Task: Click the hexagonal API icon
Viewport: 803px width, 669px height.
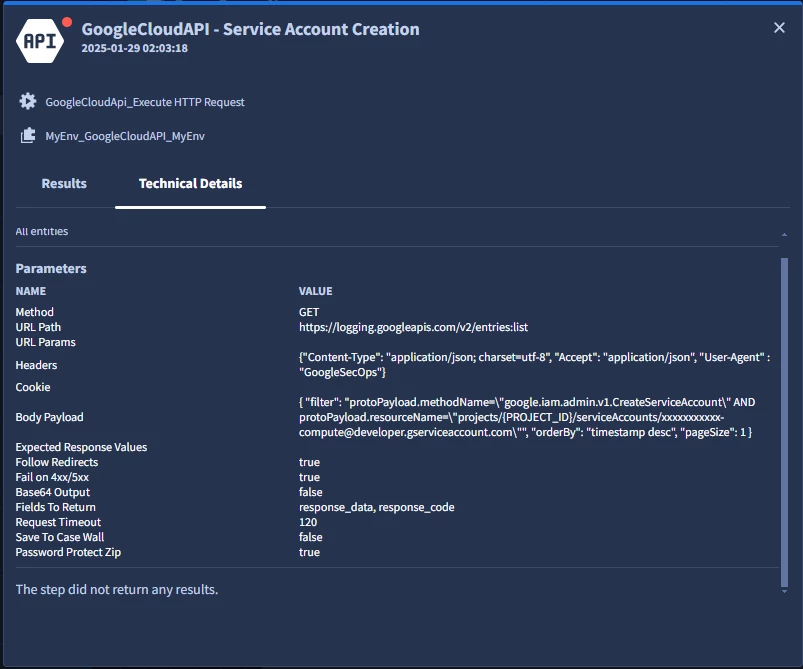Action: click(x=40, y=41)
